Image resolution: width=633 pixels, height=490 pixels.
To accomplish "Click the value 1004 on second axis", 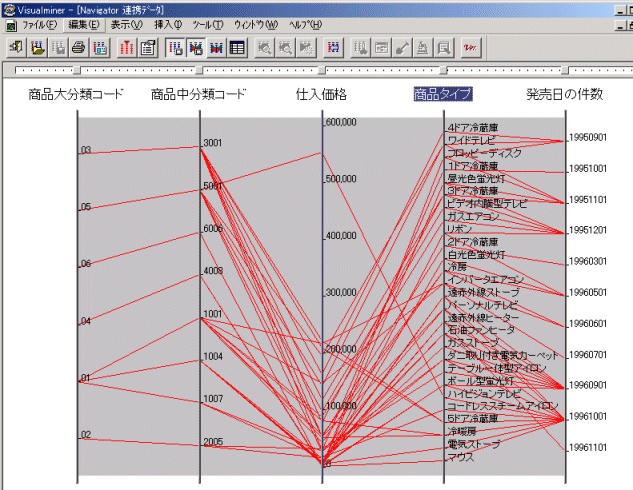I will [x=213, y=356].
